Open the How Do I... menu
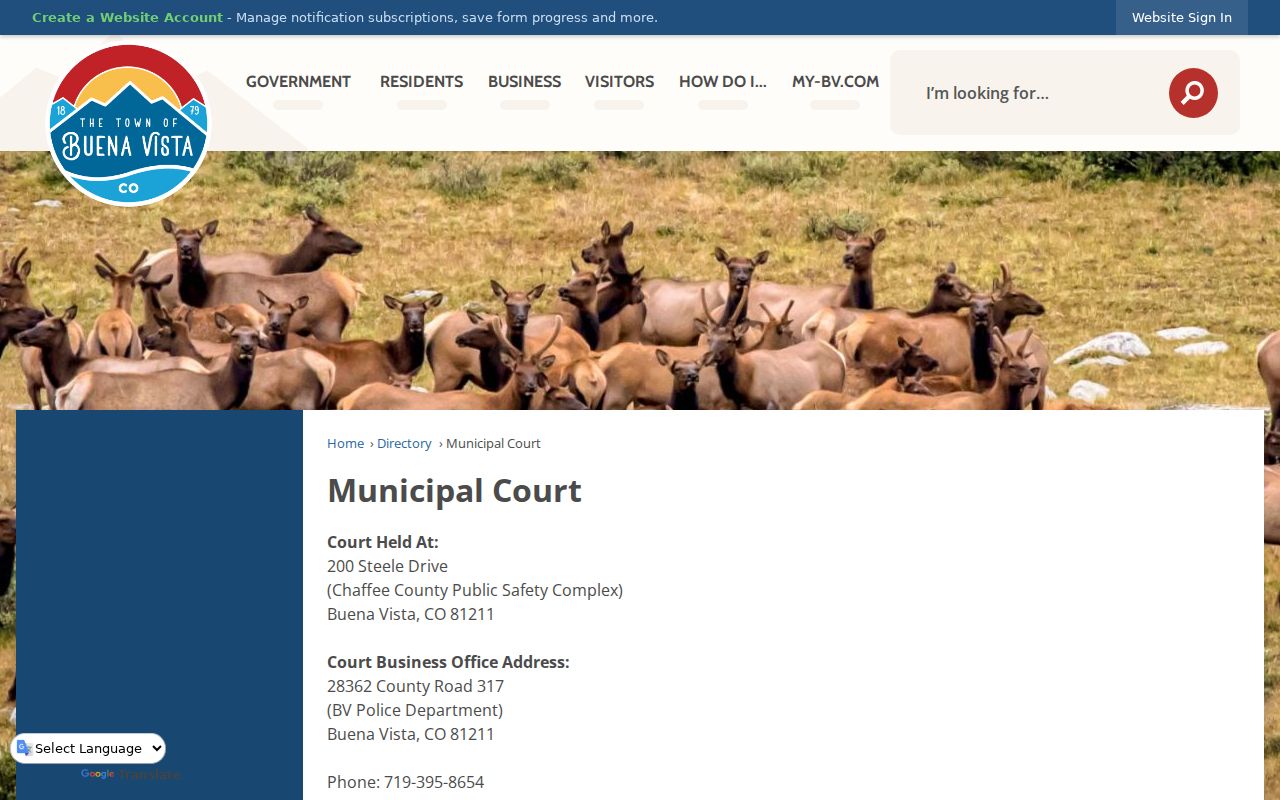The image size is (1280, 800). [x=723, y=82]
